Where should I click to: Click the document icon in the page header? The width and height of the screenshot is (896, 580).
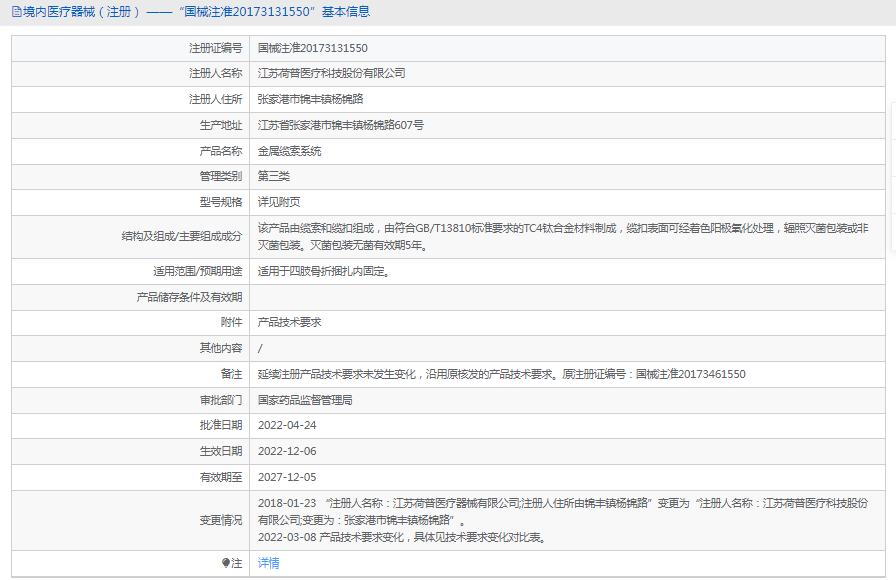tap(17, 11)
